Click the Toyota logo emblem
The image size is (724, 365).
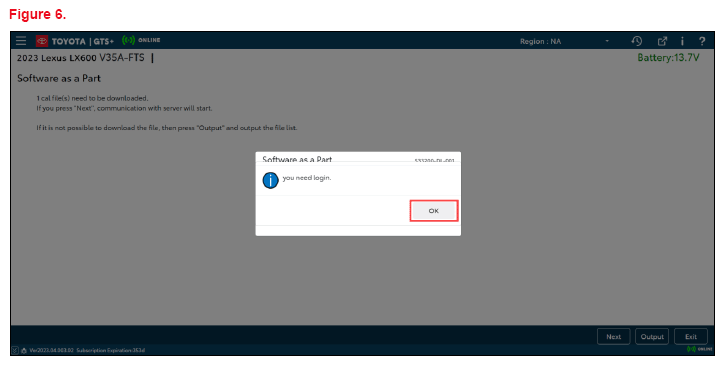click(x=42, y=41)
